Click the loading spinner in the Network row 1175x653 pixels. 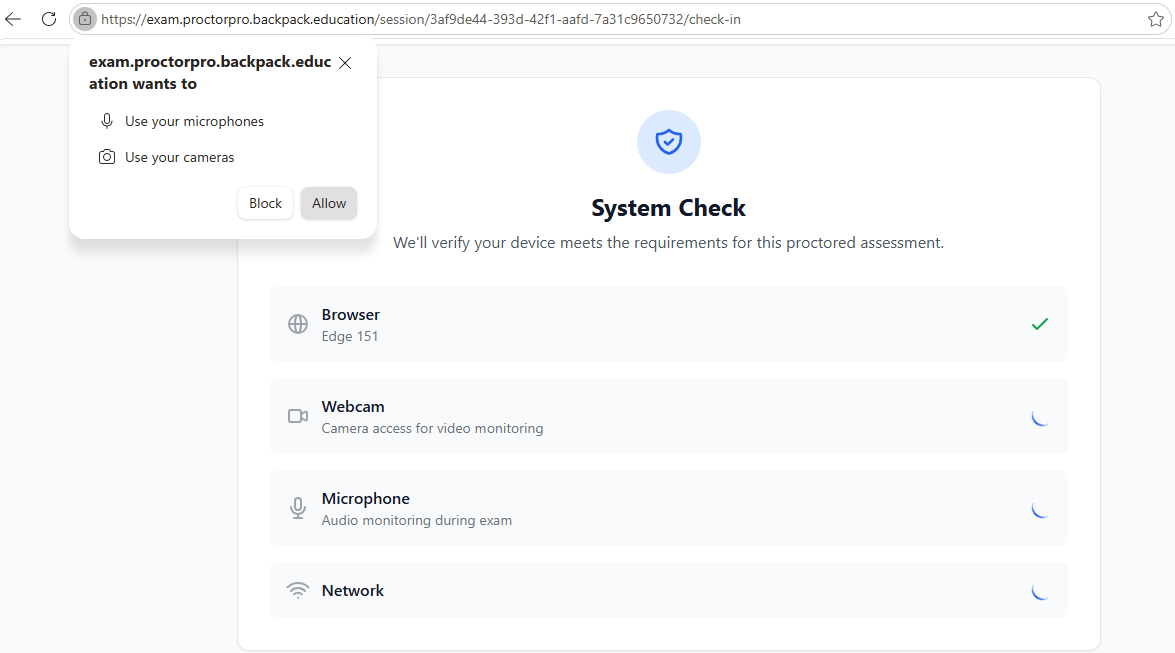(1039, 591)
